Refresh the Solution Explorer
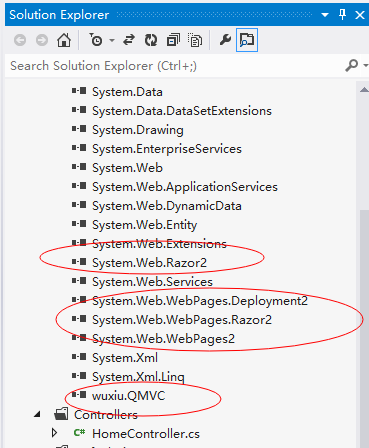Image resolution: width=369 pixels, height=448 pixels. coord(151,40)
